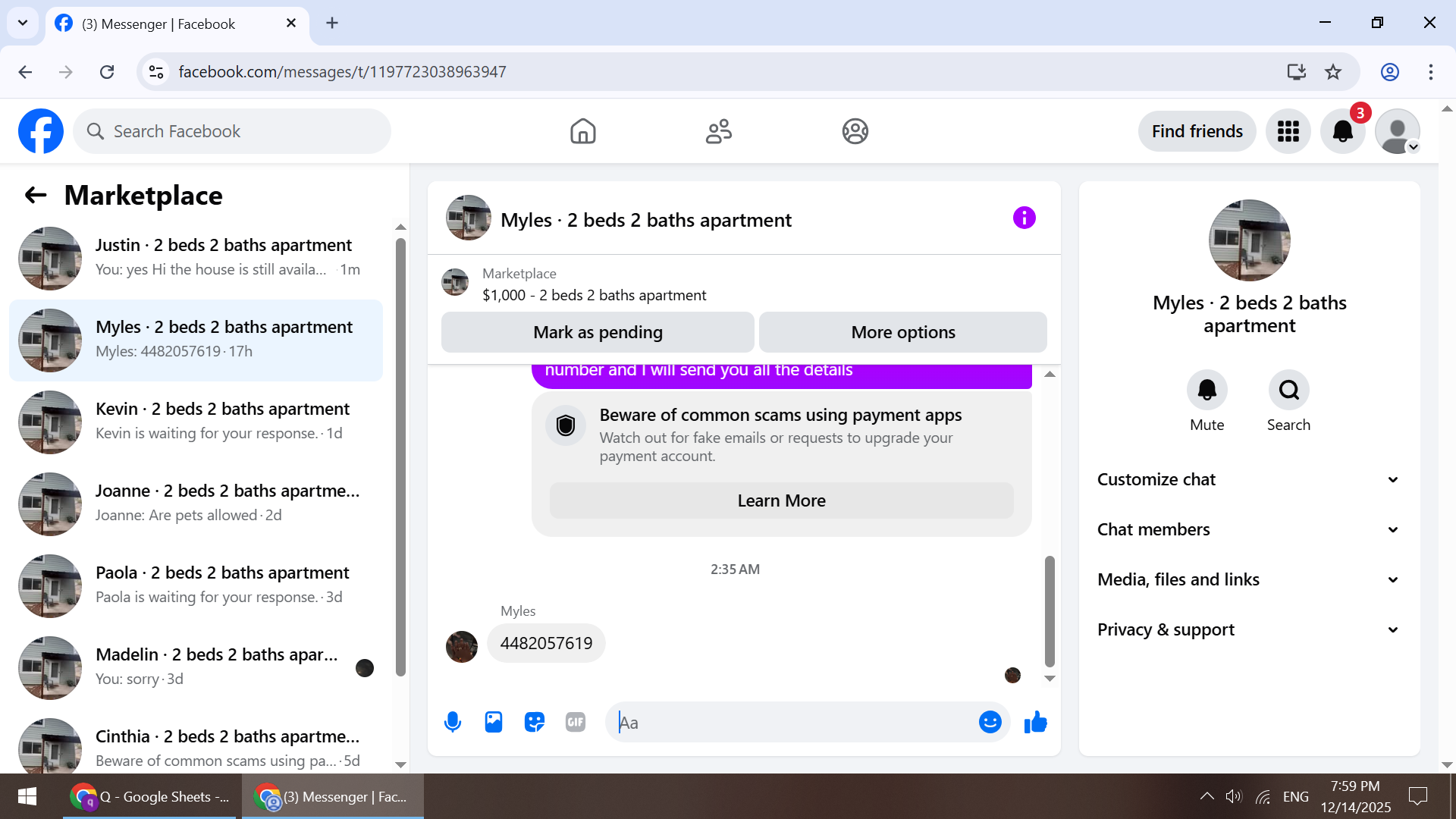This screenshot has width=1456, height=819.
Task: Expand Privacy & support section
Action: pyautogui.click(x=1248, y=629)
